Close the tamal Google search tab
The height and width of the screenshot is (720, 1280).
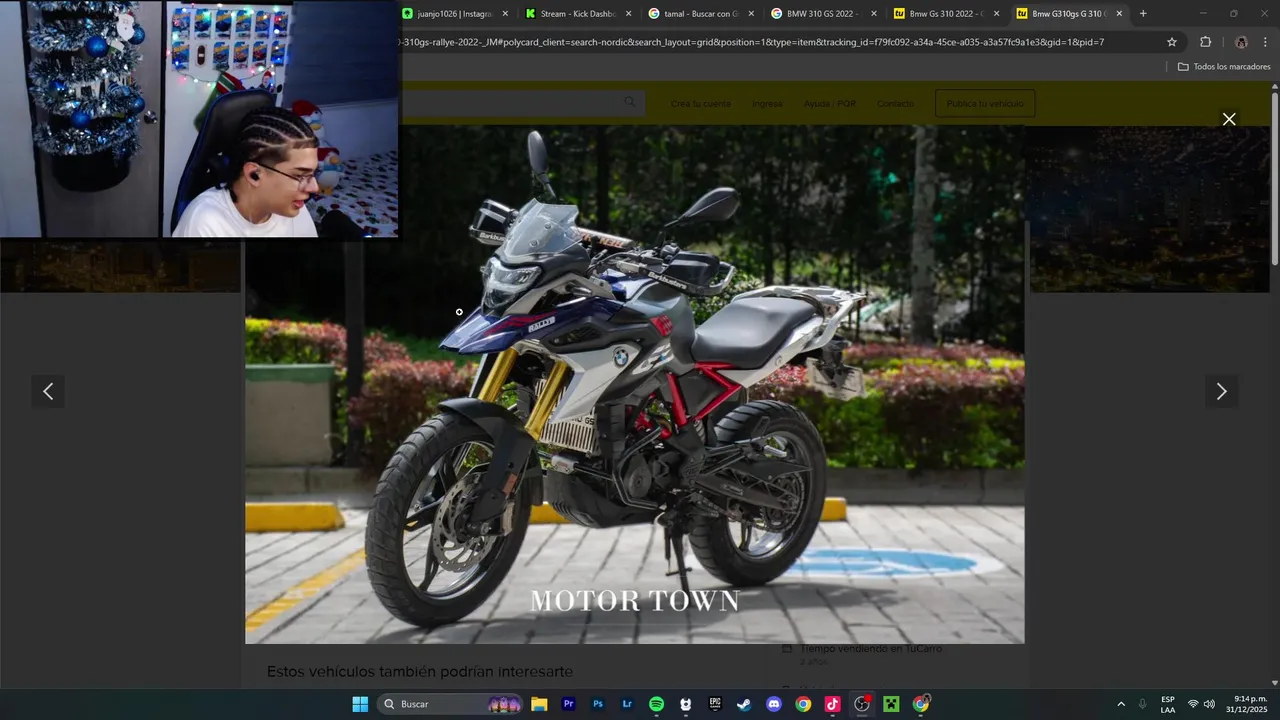pos(751,14)
